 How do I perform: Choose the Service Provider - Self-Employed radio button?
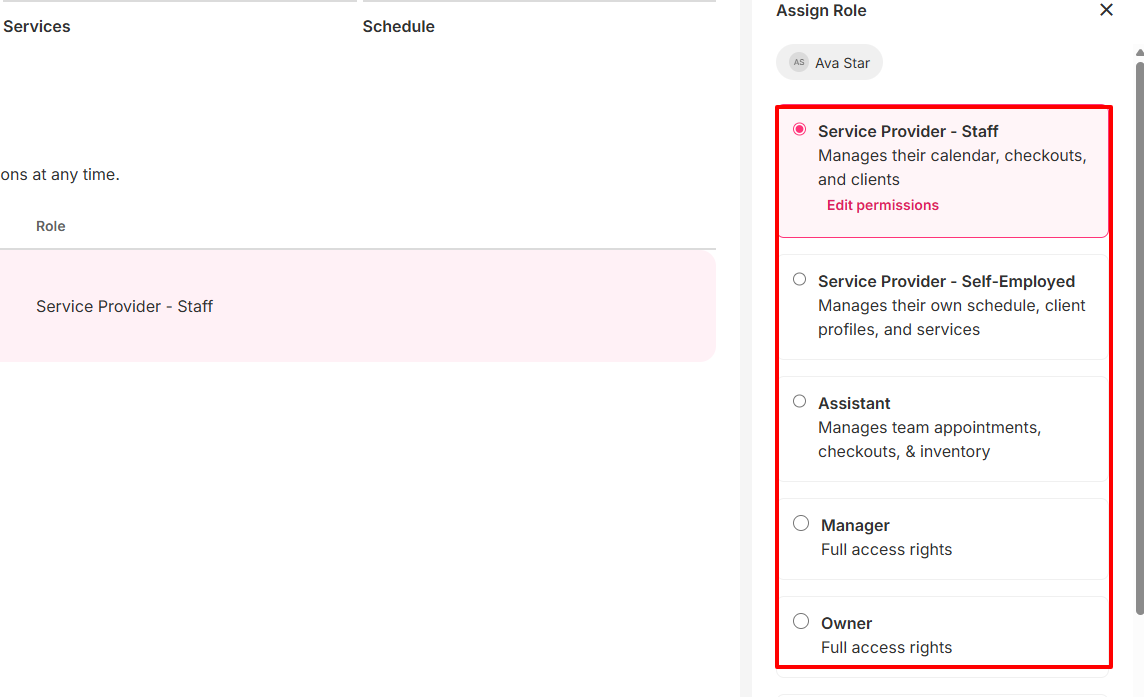pos(799,279)
